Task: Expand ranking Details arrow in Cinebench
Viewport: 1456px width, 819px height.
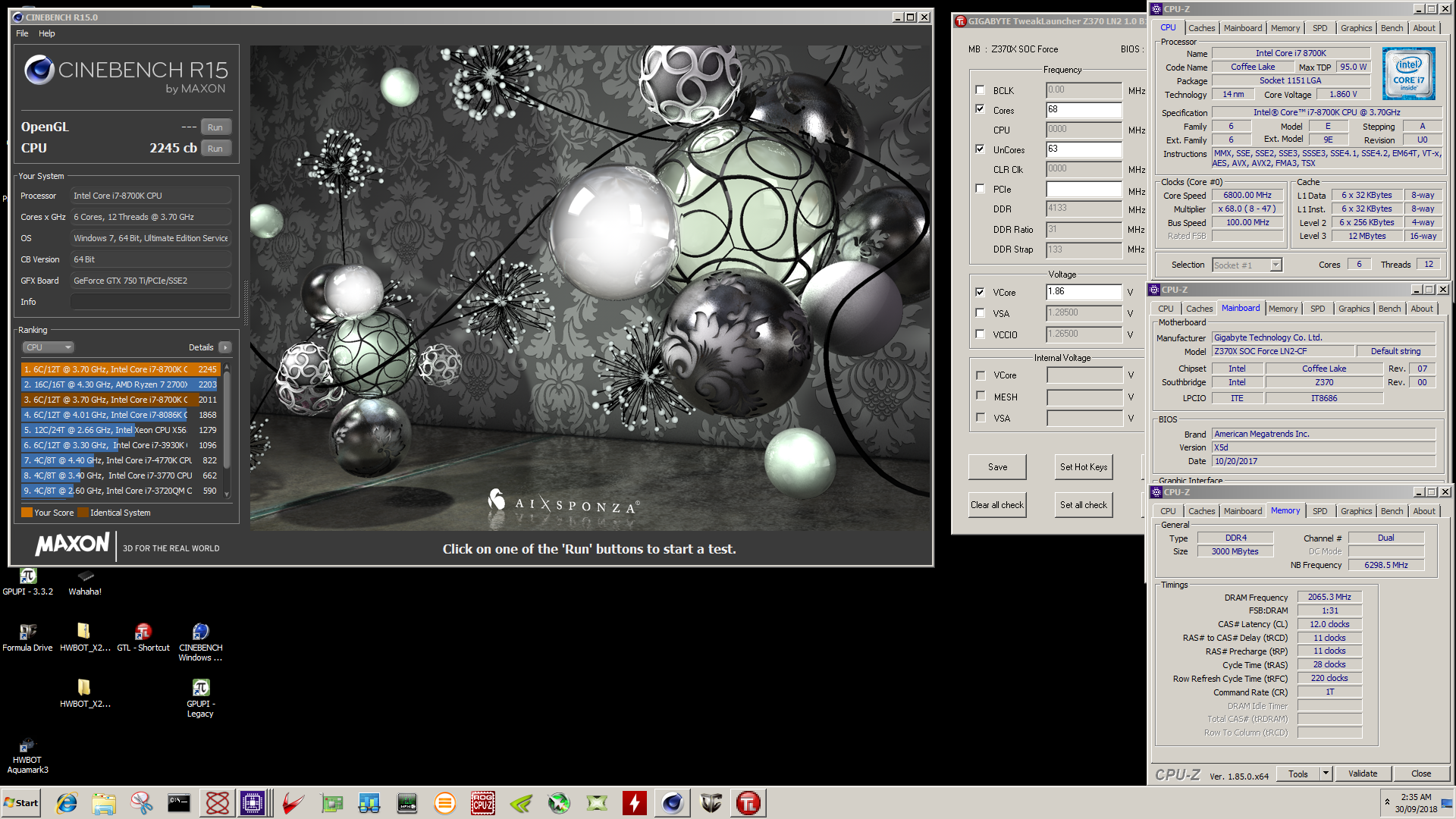Action: coord(224,347)
